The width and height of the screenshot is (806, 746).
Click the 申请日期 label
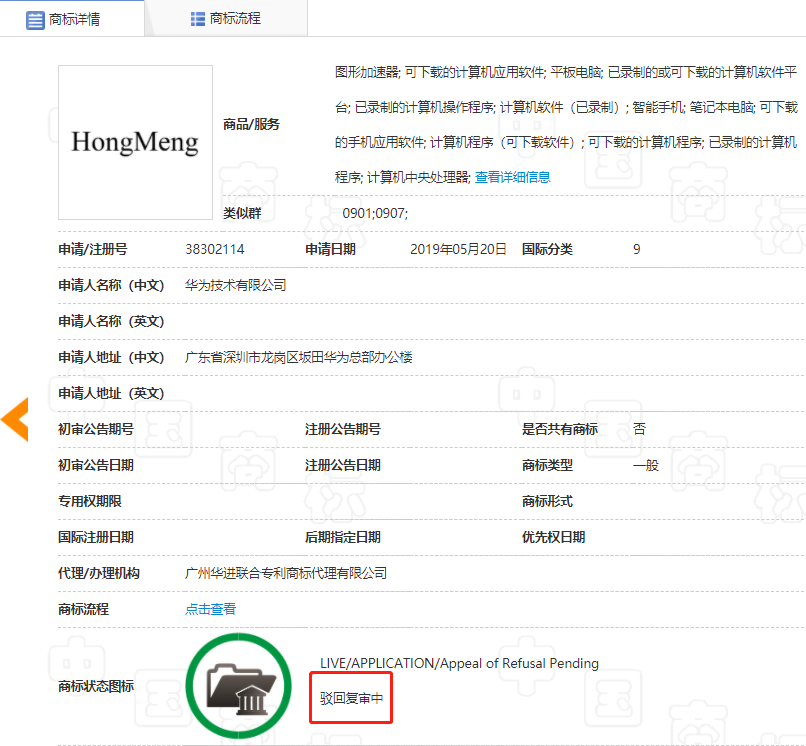click(x=330, y=249)
